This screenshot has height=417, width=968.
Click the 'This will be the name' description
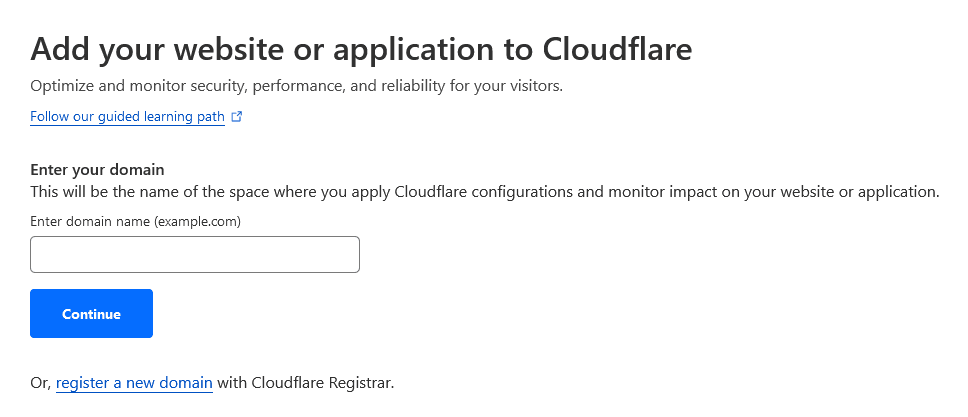coord(485,192)
